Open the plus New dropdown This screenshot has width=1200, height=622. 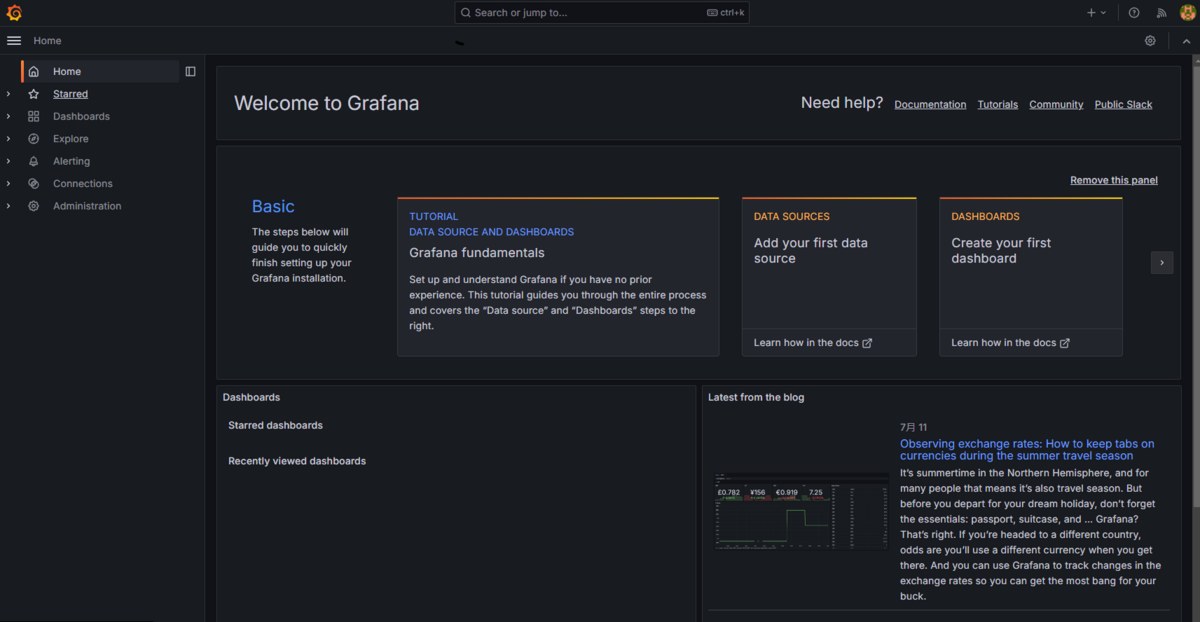(x=1096, y=13)
